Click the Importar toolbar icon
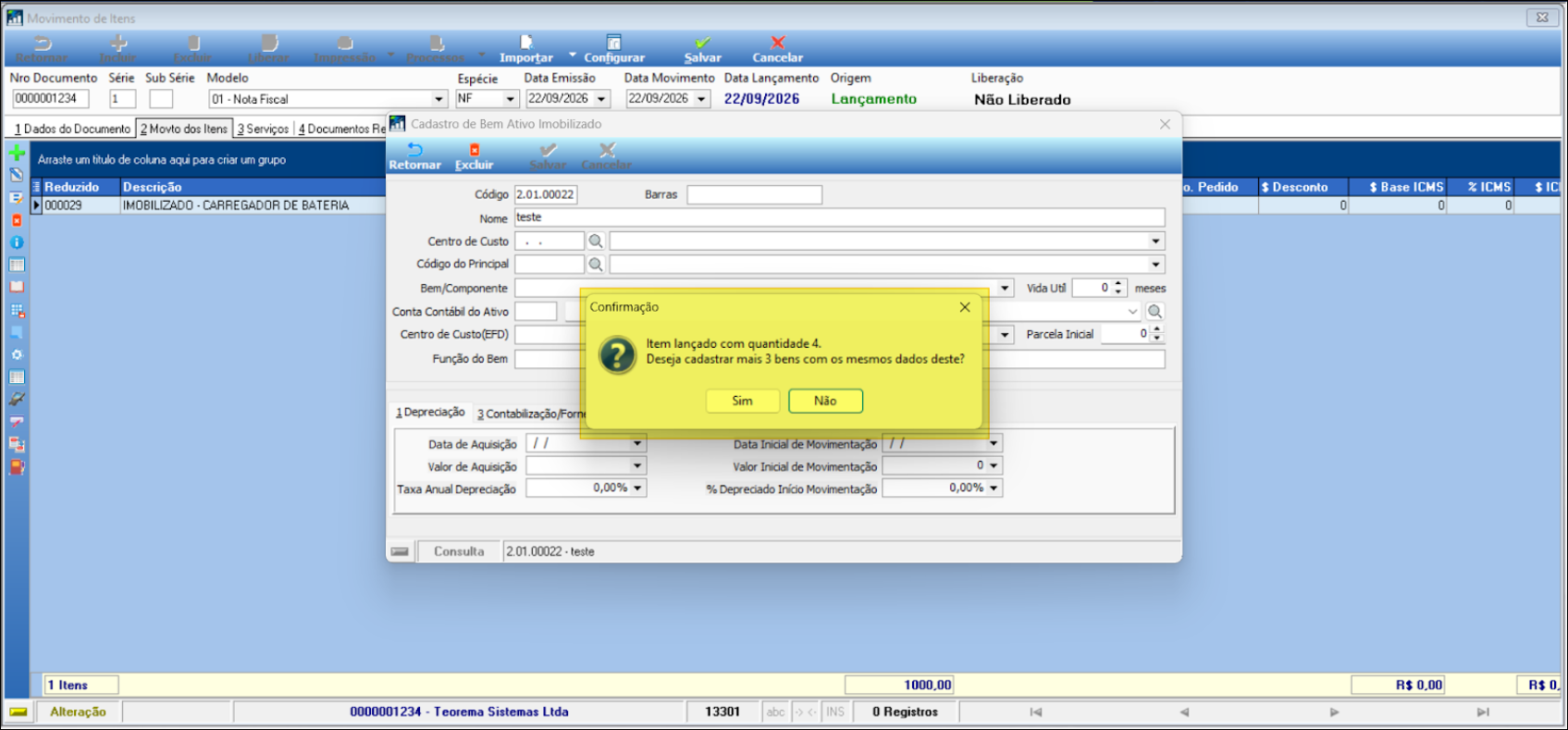 point(526,50)
